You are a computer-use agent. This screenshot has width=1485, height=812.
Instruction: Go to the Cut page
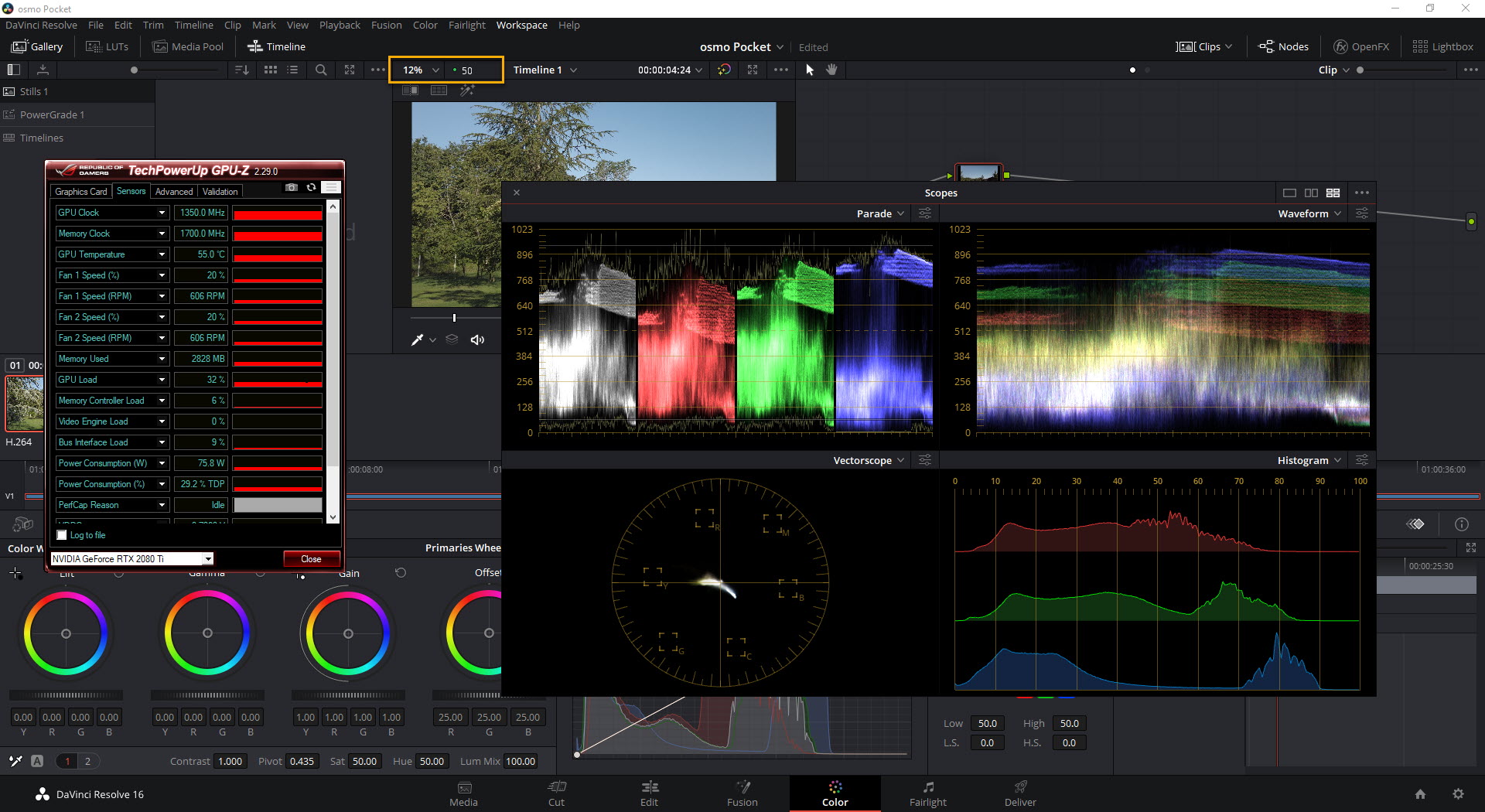click(556, 794)
